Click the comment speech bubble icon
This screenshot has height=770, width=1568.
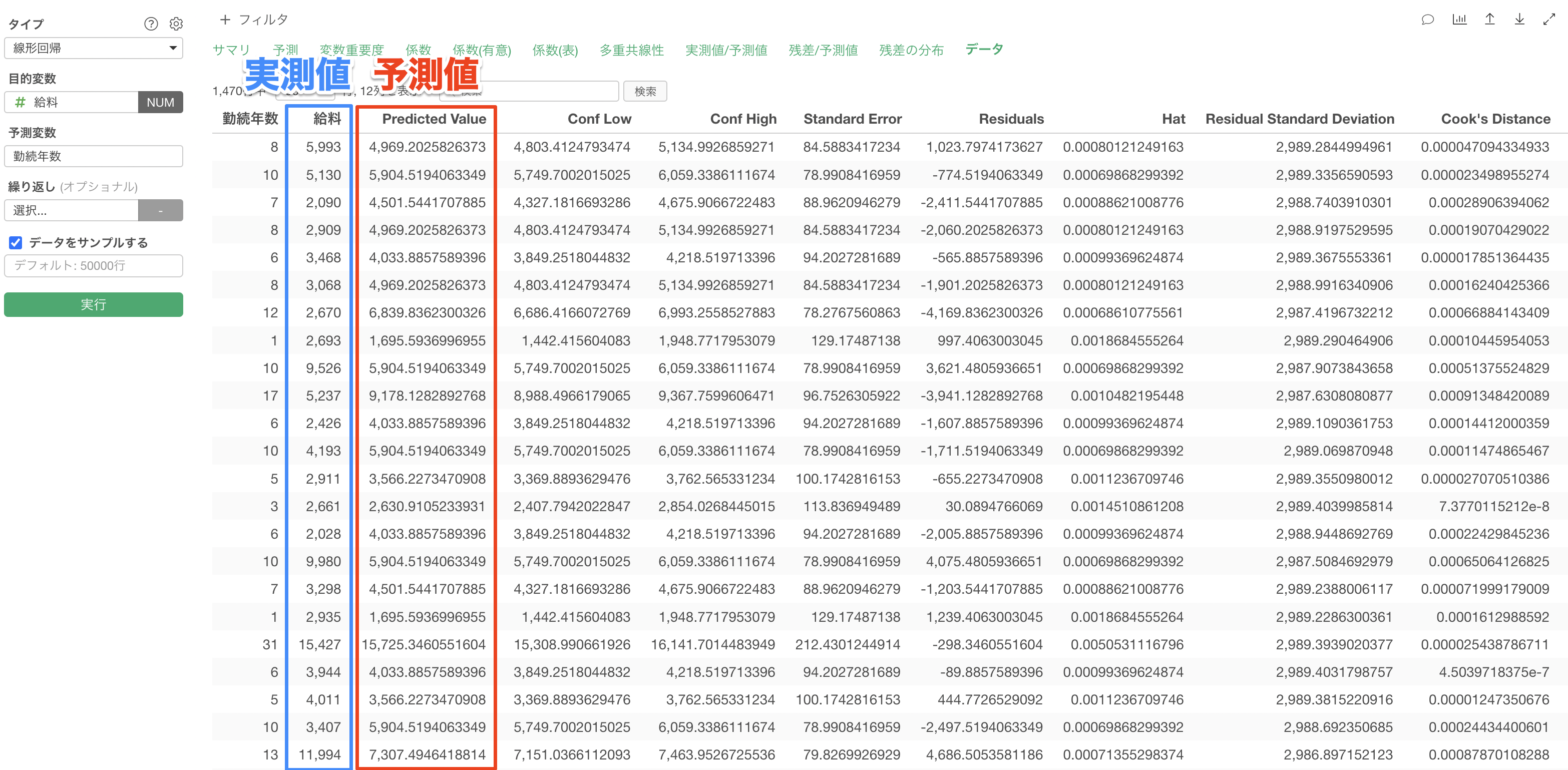coord(1427,20)
